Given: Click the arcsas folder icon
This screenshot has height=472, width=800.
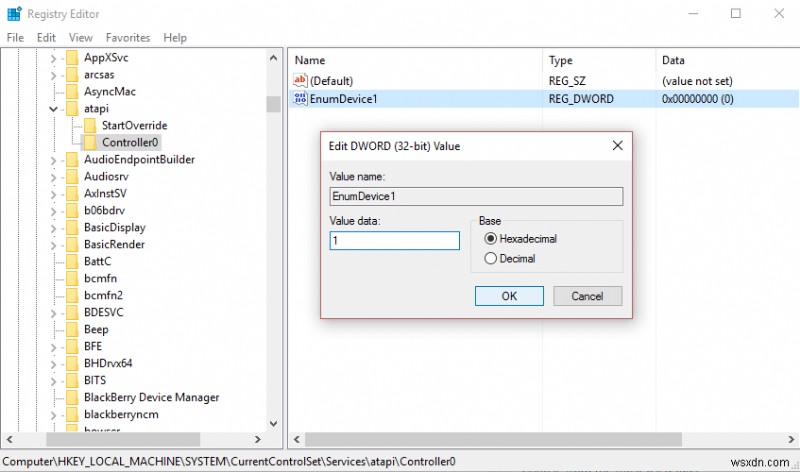Looking at the screenshot, I should point(72,74).
